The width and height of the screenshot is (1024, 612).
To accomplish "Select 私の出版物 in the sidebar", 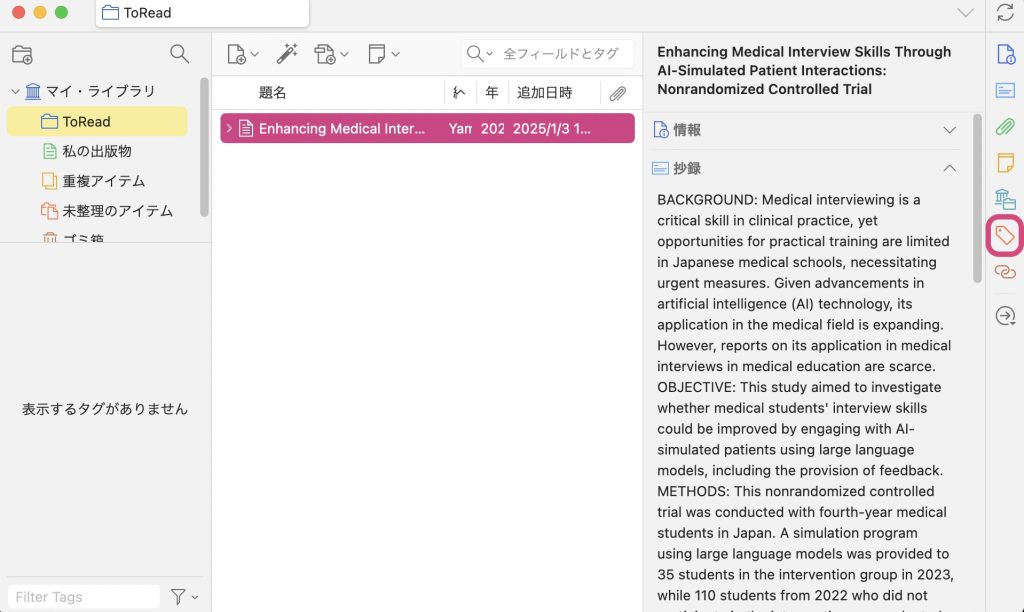I will 96,151.
